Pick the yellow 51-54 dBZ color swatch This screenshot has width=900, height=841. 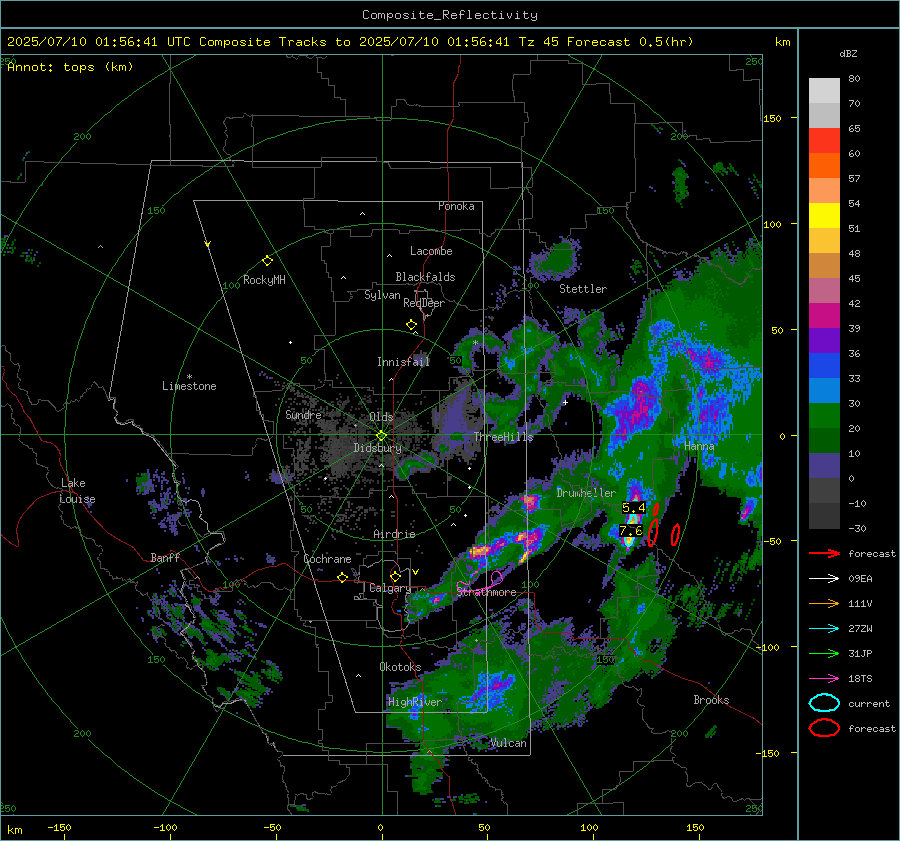click(x=824, y=216)
